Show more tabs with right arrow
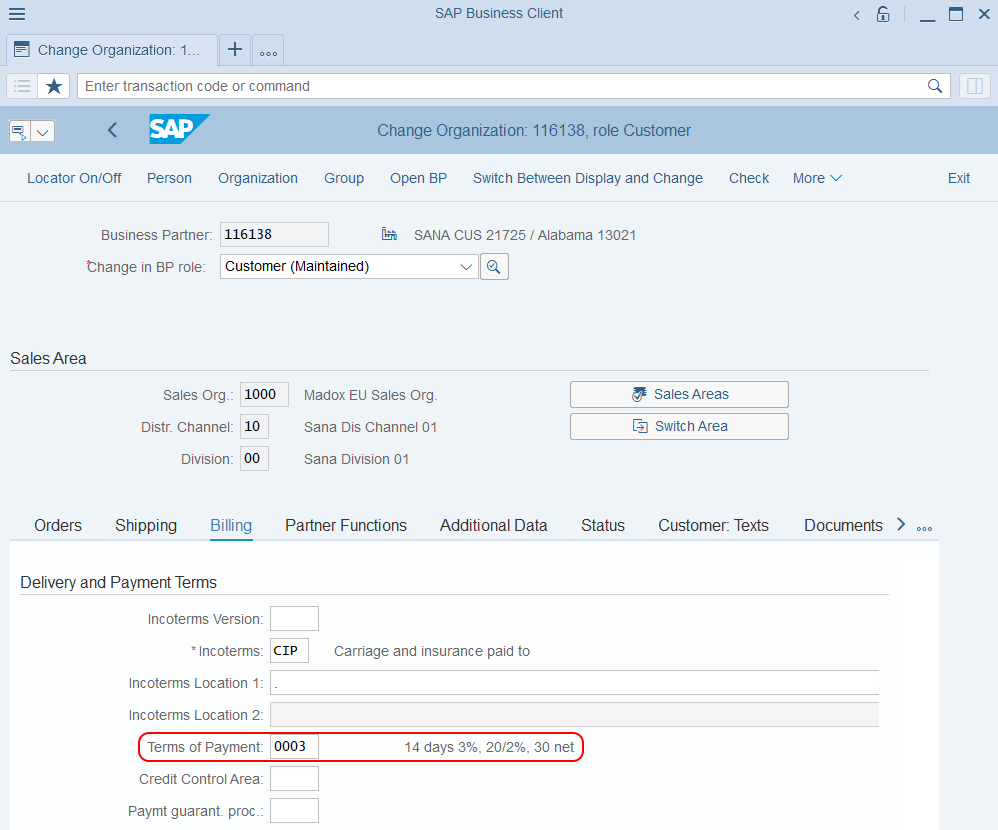Image resolution: width=998 pixels, height=830 pixels. pyautogui.click(x=901, y=524)
